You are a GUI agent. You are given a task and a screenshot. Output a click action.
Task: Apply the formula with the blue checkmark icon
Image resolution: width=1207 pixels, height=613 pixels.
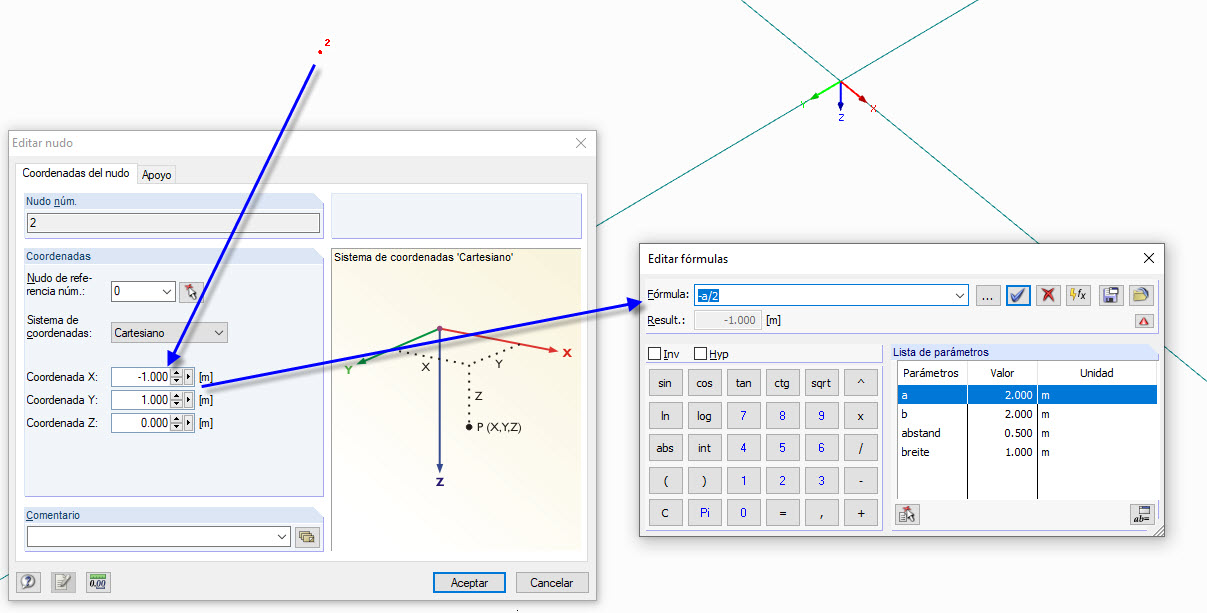pyautogui.click(x=1018, y=295)
